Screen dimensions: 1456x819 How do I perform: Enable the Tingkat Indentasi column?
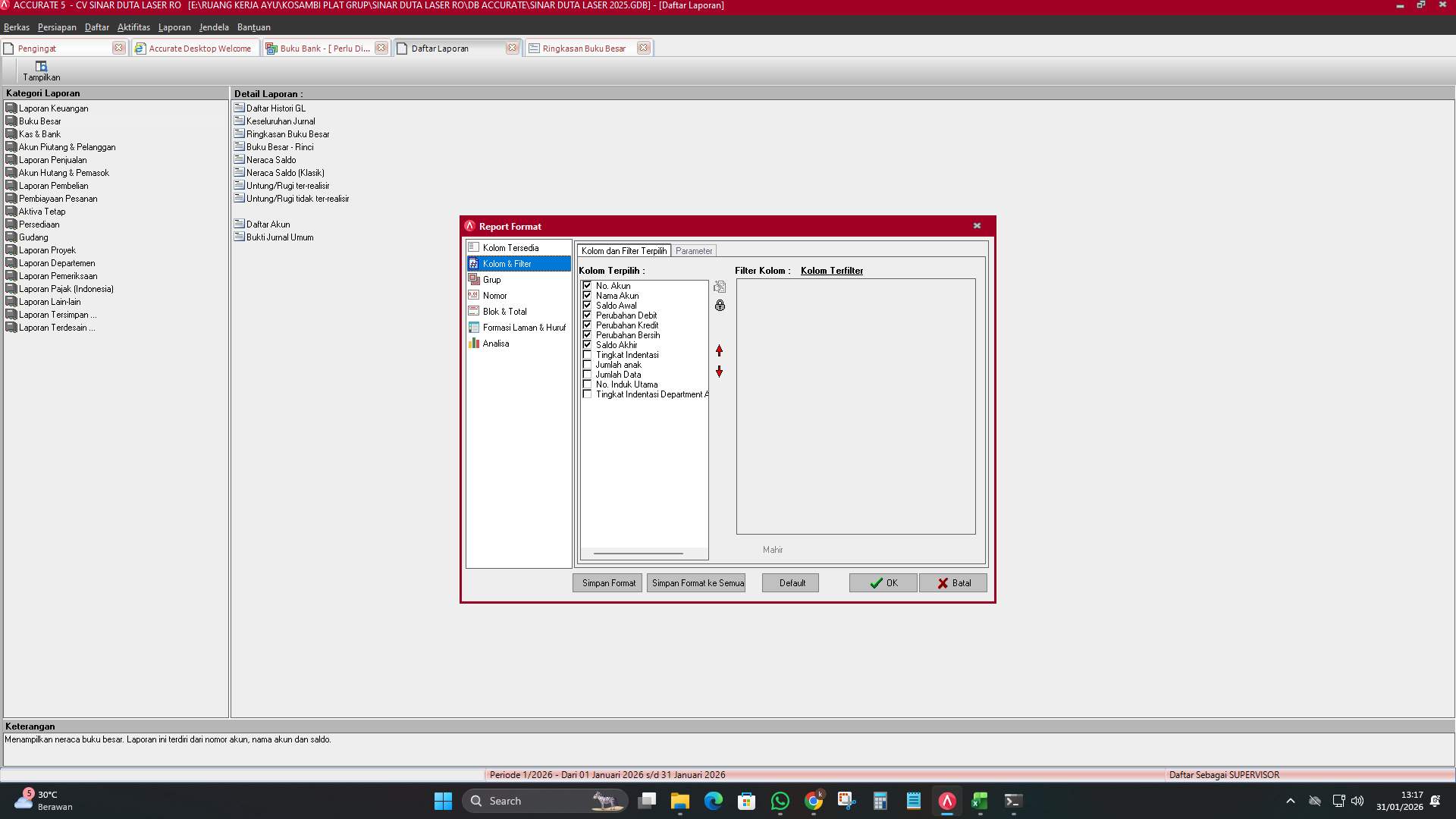point(588,354)
